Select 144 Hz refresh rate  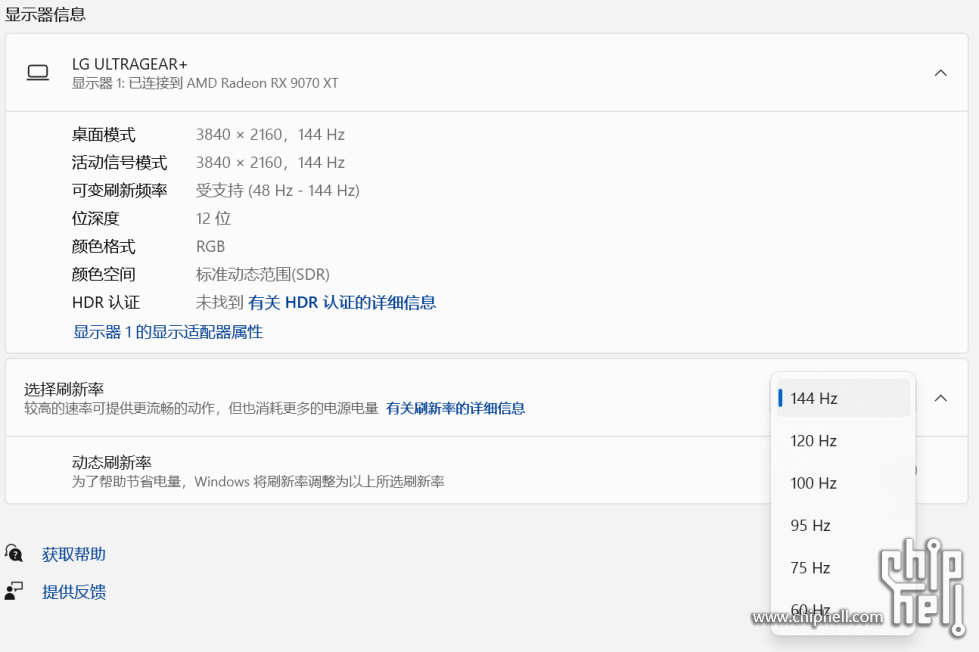843,398
